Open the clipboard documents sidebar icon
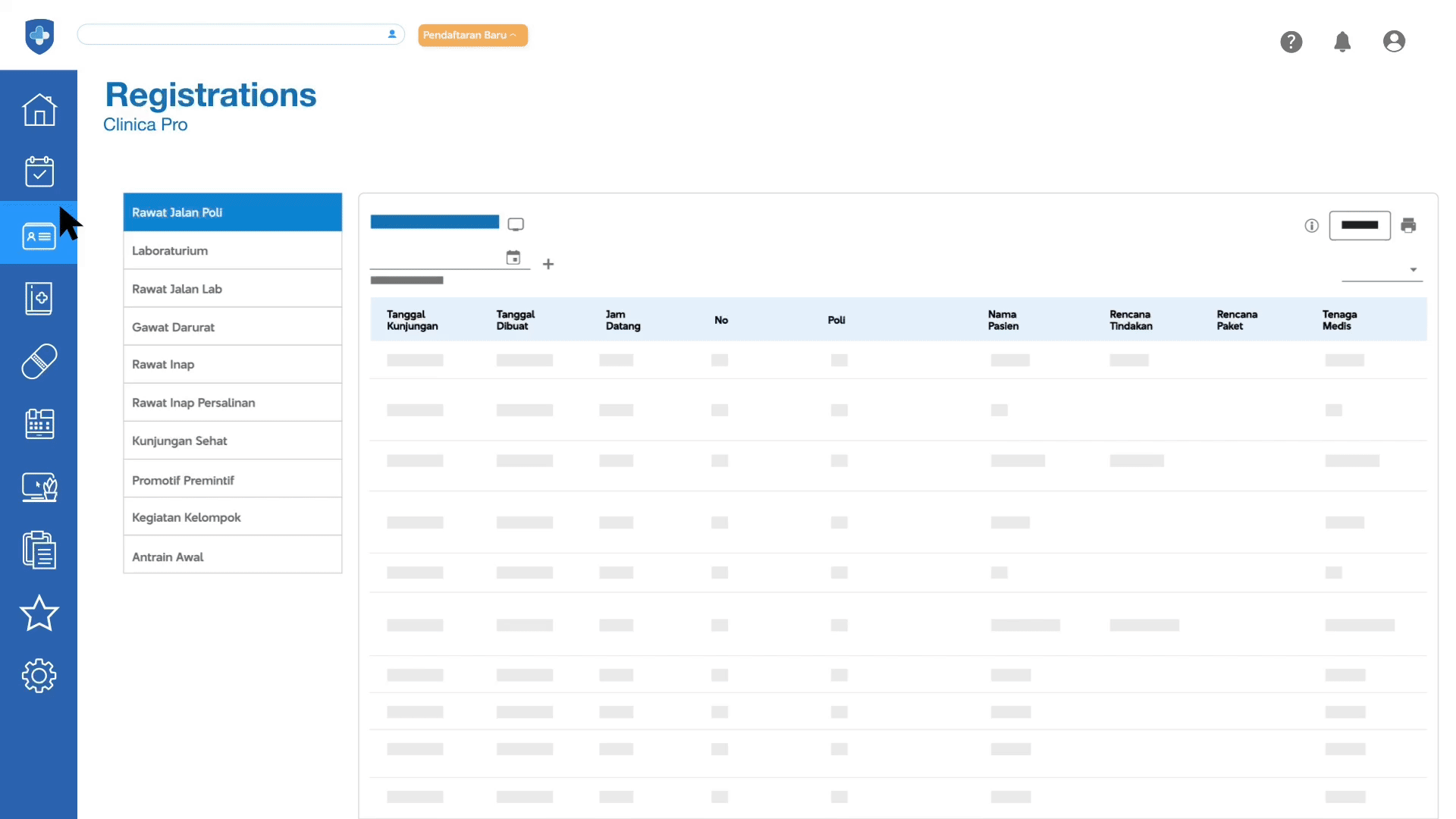This screenshot has height=819, width=1456. pos(39,550)
